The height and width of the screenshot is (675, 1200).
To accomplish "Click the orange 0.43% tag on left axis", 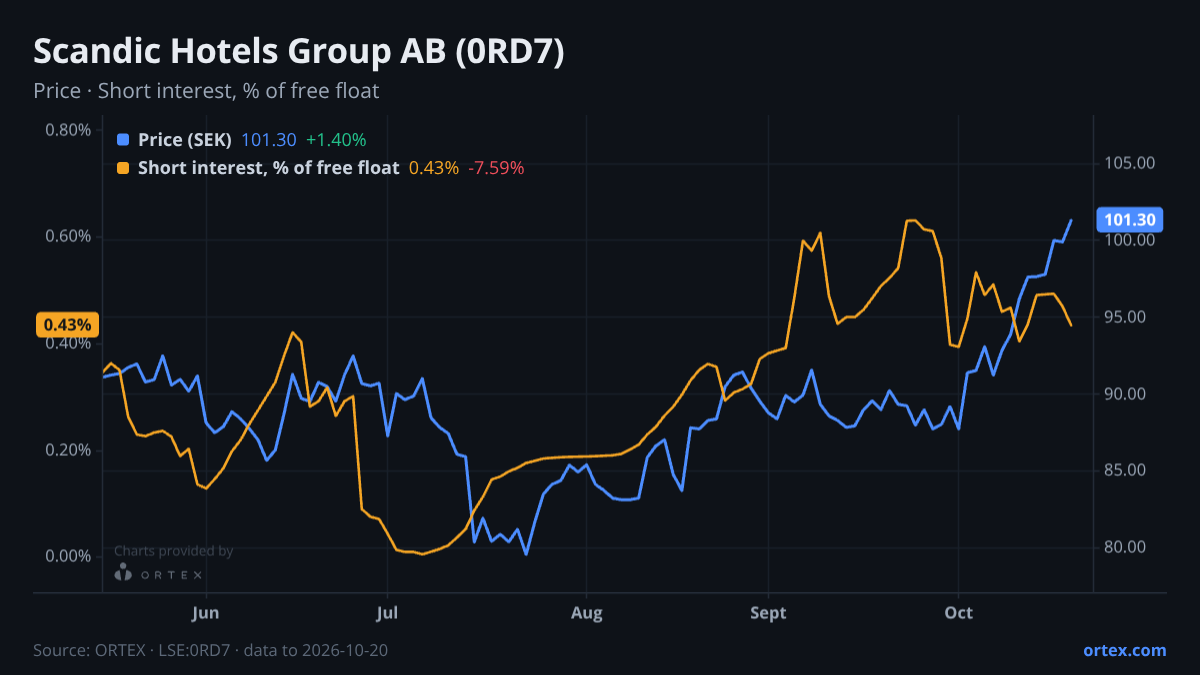I will pyautogui.click(x=68, y=325).
